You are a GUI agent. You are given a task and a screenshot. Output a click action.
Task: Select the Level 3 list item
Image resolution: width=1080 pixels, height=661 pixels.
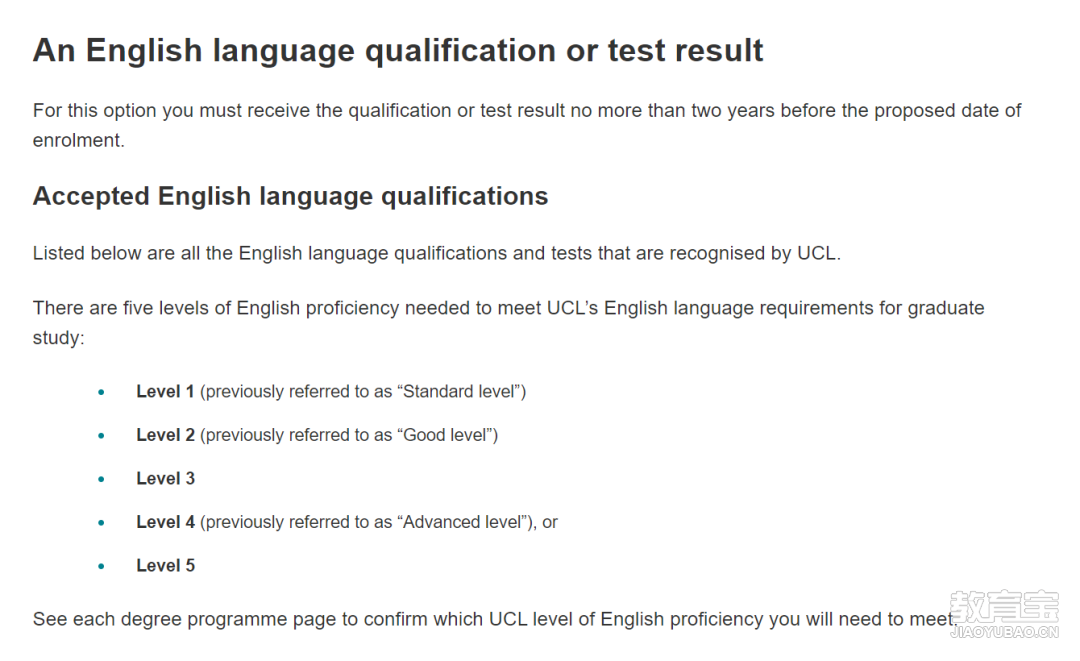pyautogui.click(x=165, y=479)
